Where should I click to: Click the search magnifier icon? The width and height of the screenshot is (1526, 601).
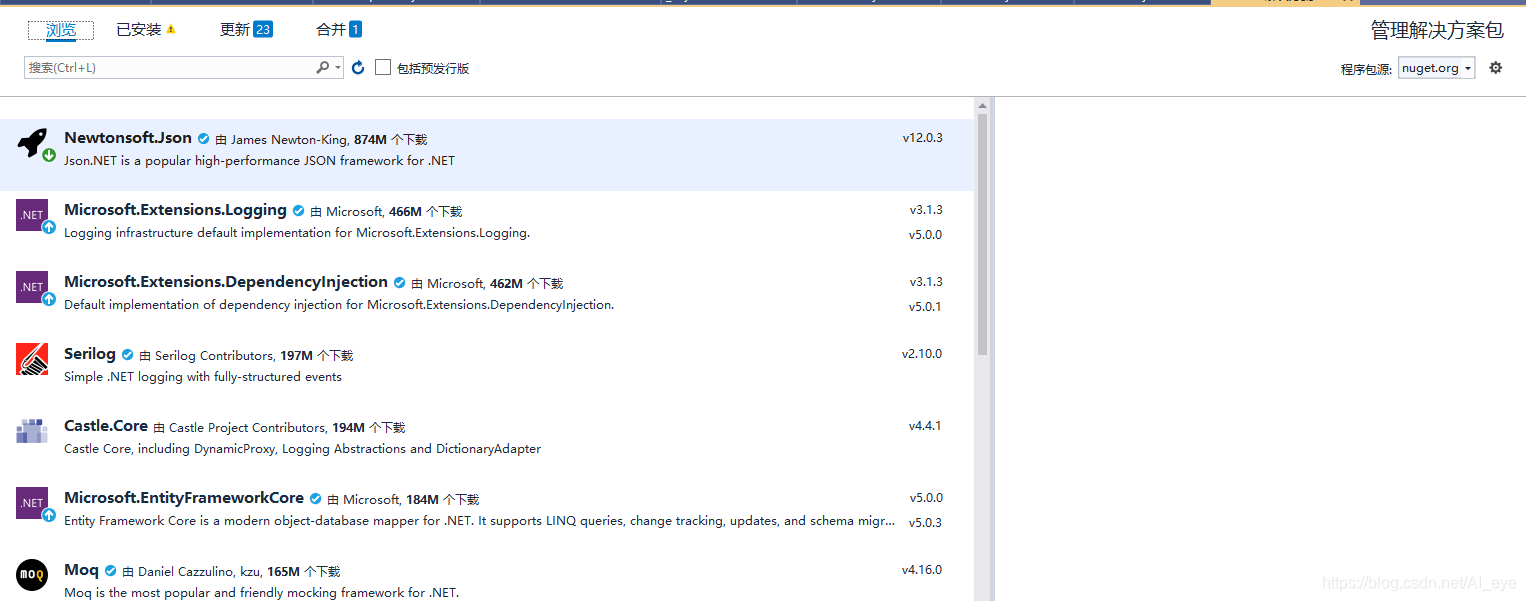322,67
